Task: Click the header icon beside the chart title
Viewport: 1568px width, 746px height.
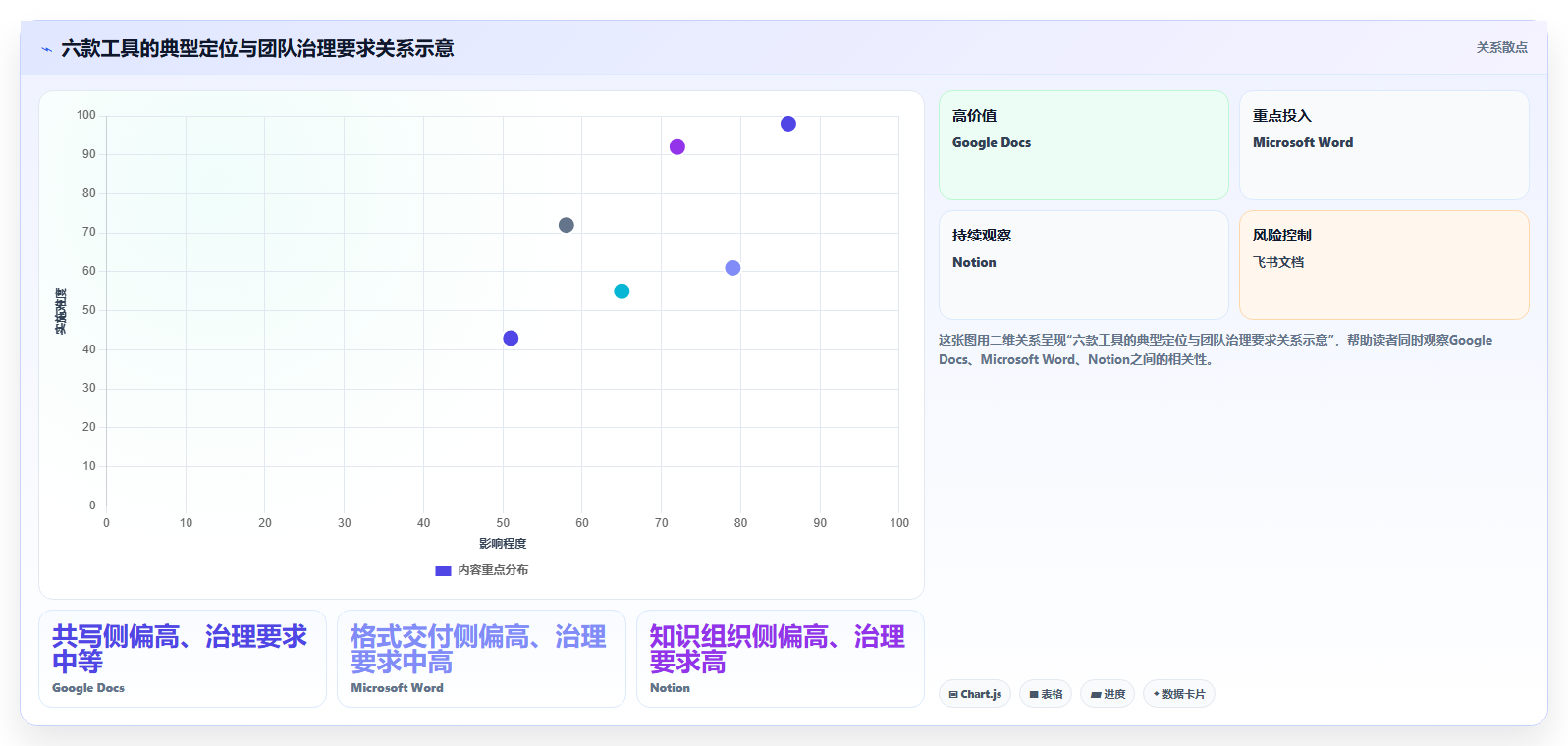Action: tap(46, 49)
